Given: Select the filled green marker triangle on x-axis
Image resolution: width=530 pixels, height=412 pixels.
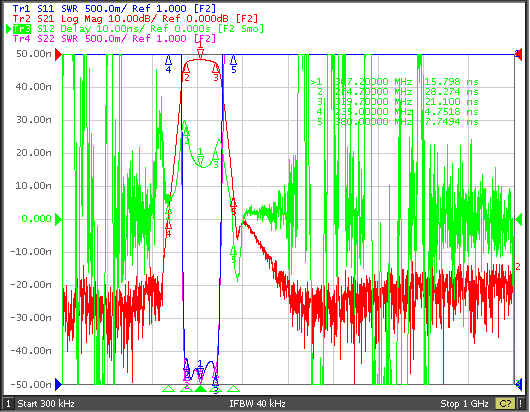Looking at the screenshot, I should pyautogui.click(x=200, y=389).
